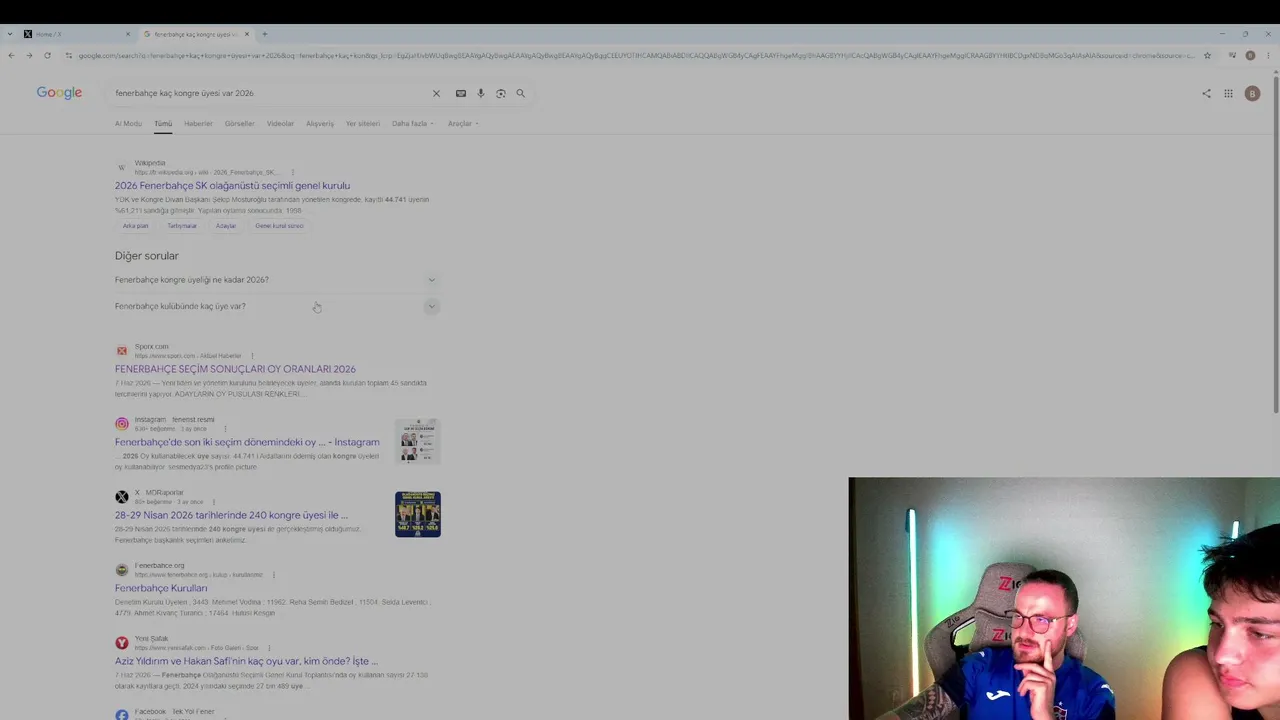Open more options for Yeni Şafak result

coord(268,648)
